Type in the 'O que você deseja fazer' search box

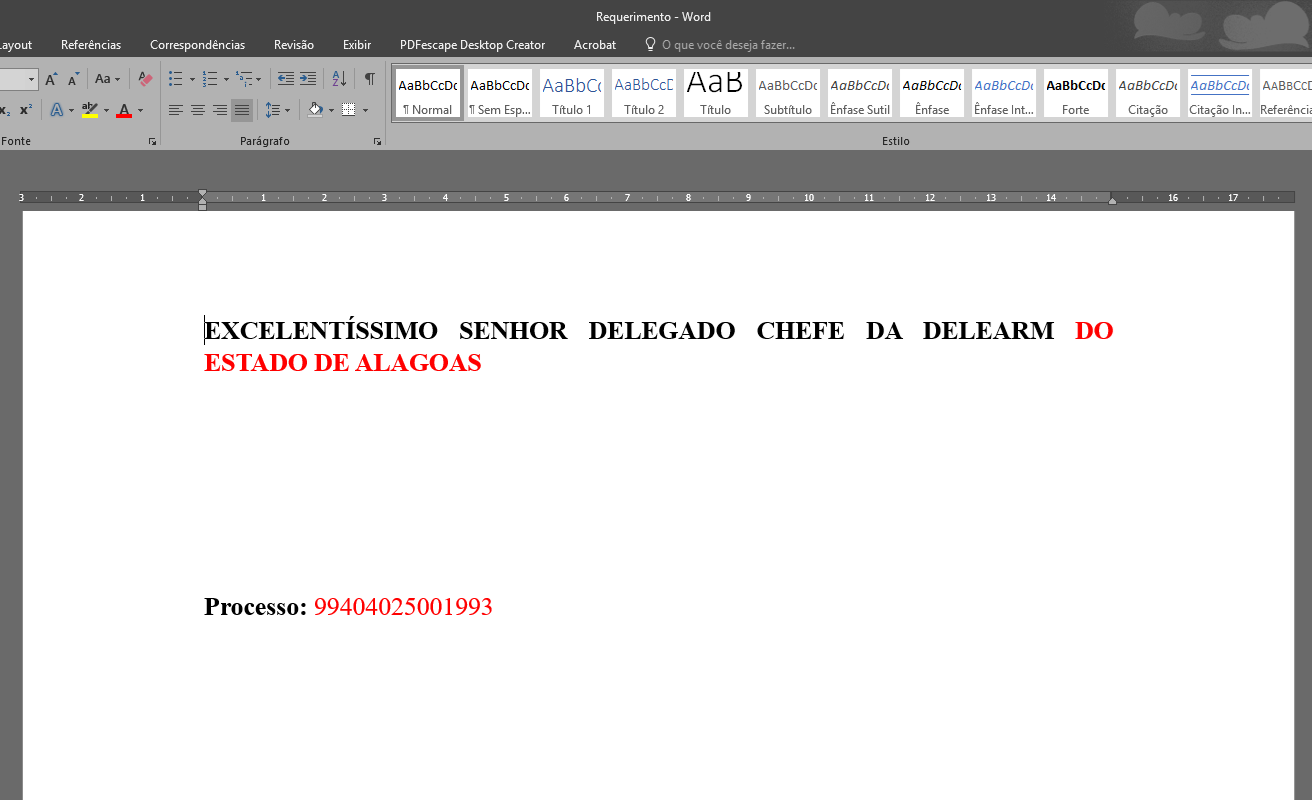point(728,45)
